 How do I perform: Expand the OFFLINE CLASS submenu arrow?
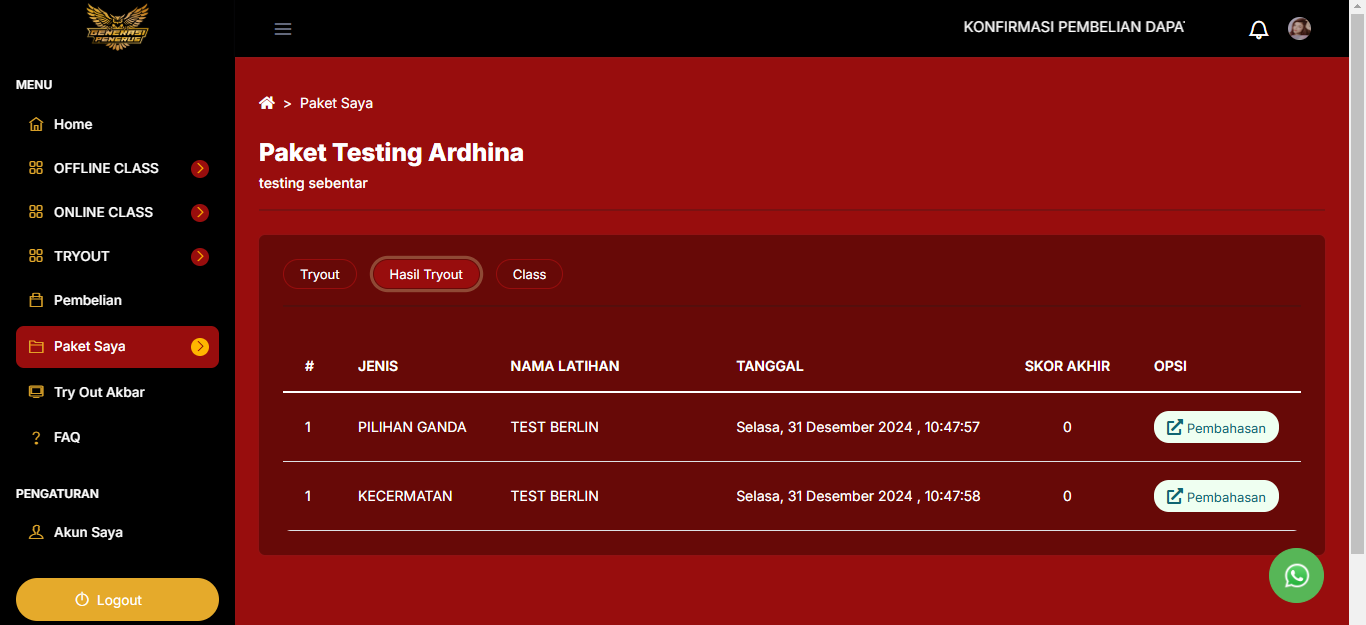[200, 168]
